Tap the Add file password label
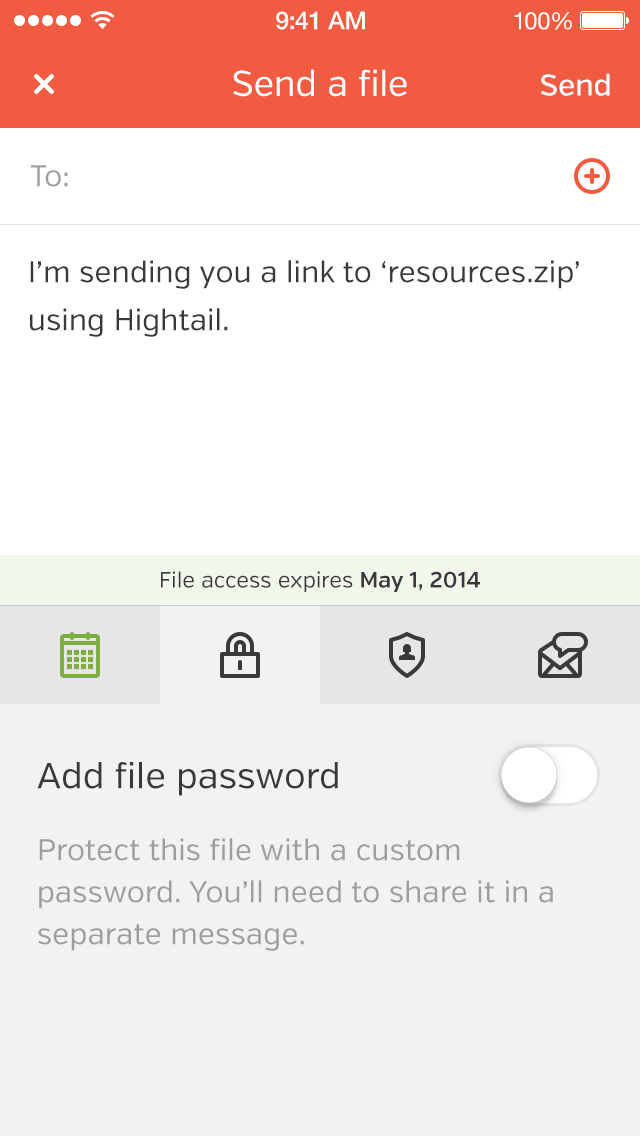Image resolution: width=640 pixels, height=1136 pixels. [189, 776]
